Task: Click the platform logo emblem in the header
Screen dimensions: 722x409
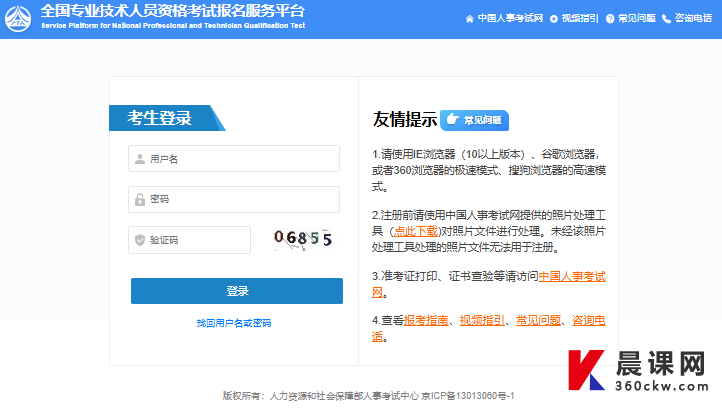Action: pyautogui.click(x=20, y=17)
